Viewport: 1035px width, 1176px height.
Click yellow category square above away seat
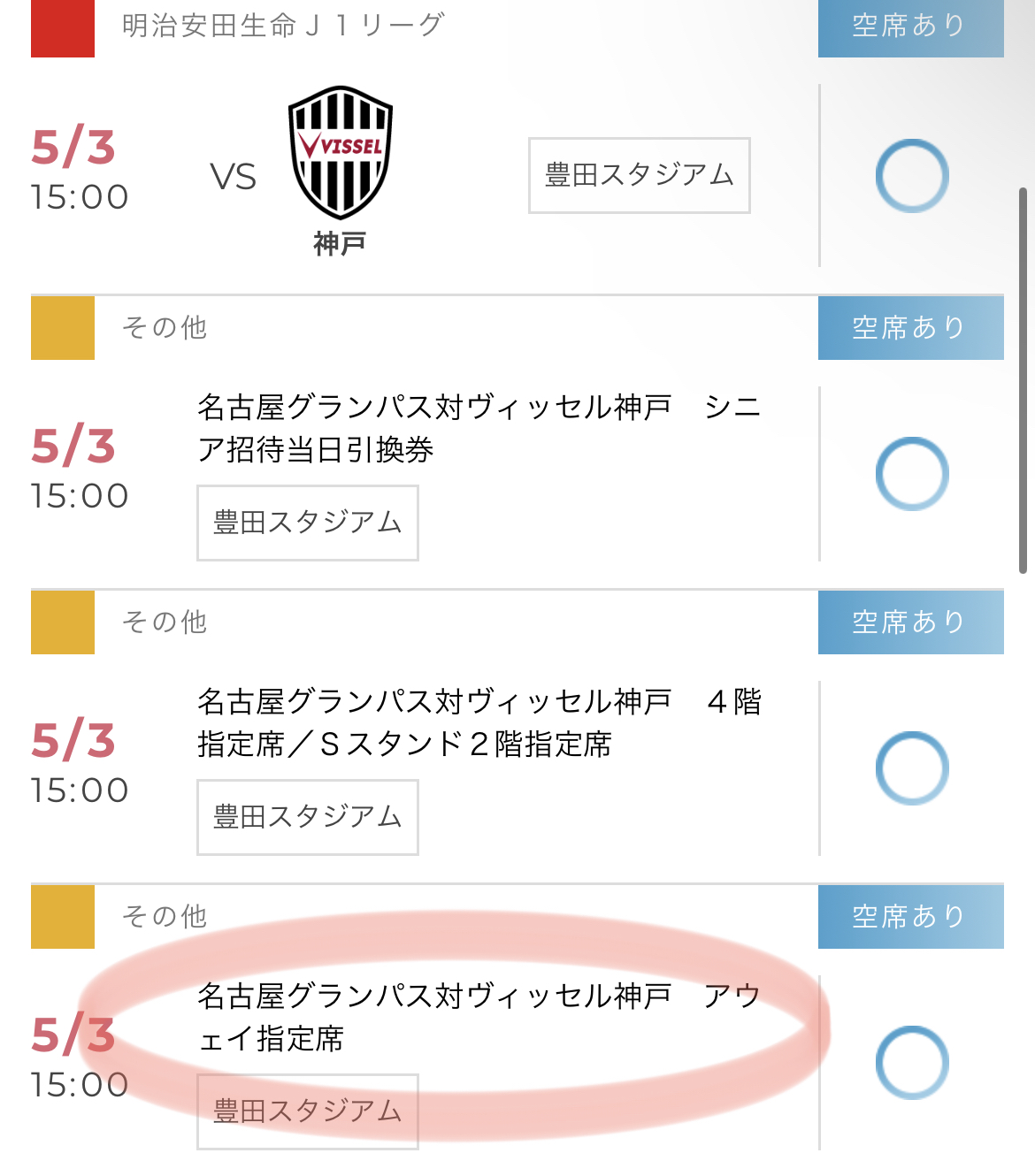click(x=63, y=917)
